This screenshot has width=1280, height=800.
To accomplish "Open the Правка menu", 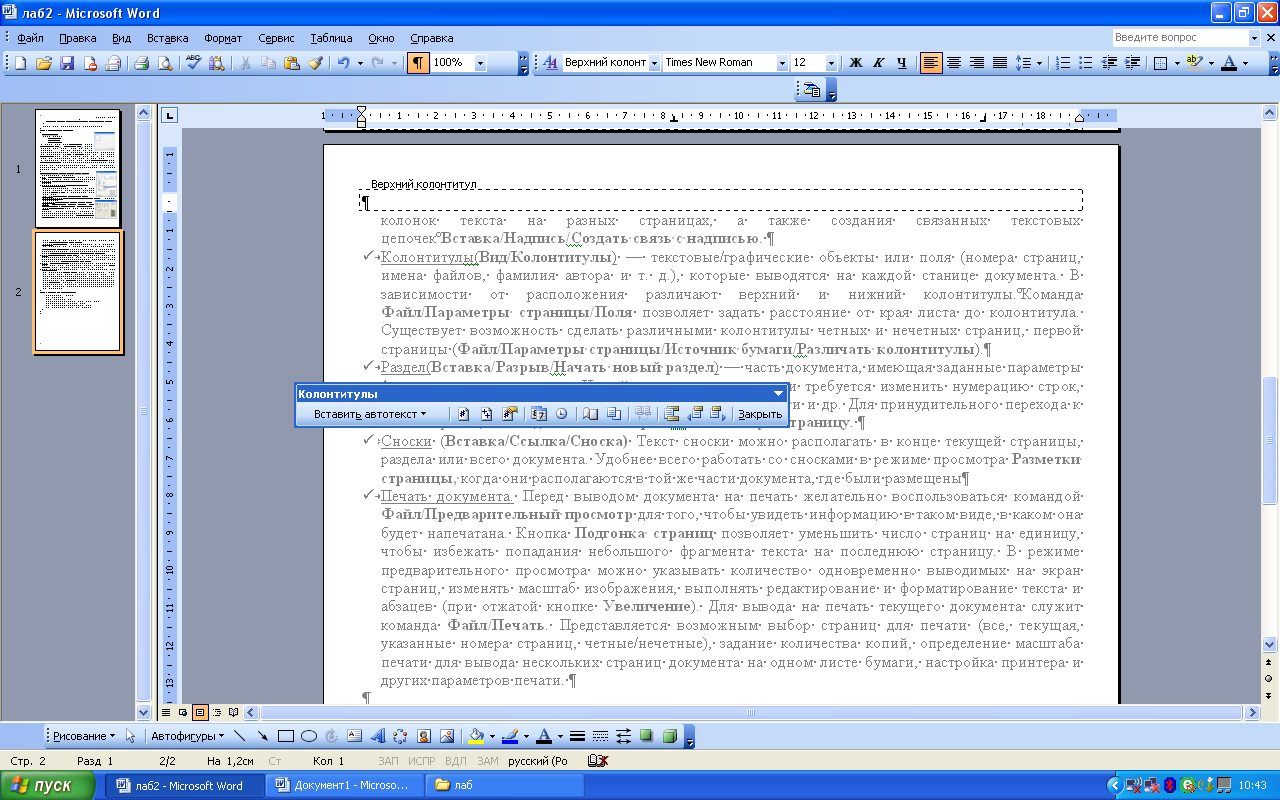I will (x=77, y=38).
